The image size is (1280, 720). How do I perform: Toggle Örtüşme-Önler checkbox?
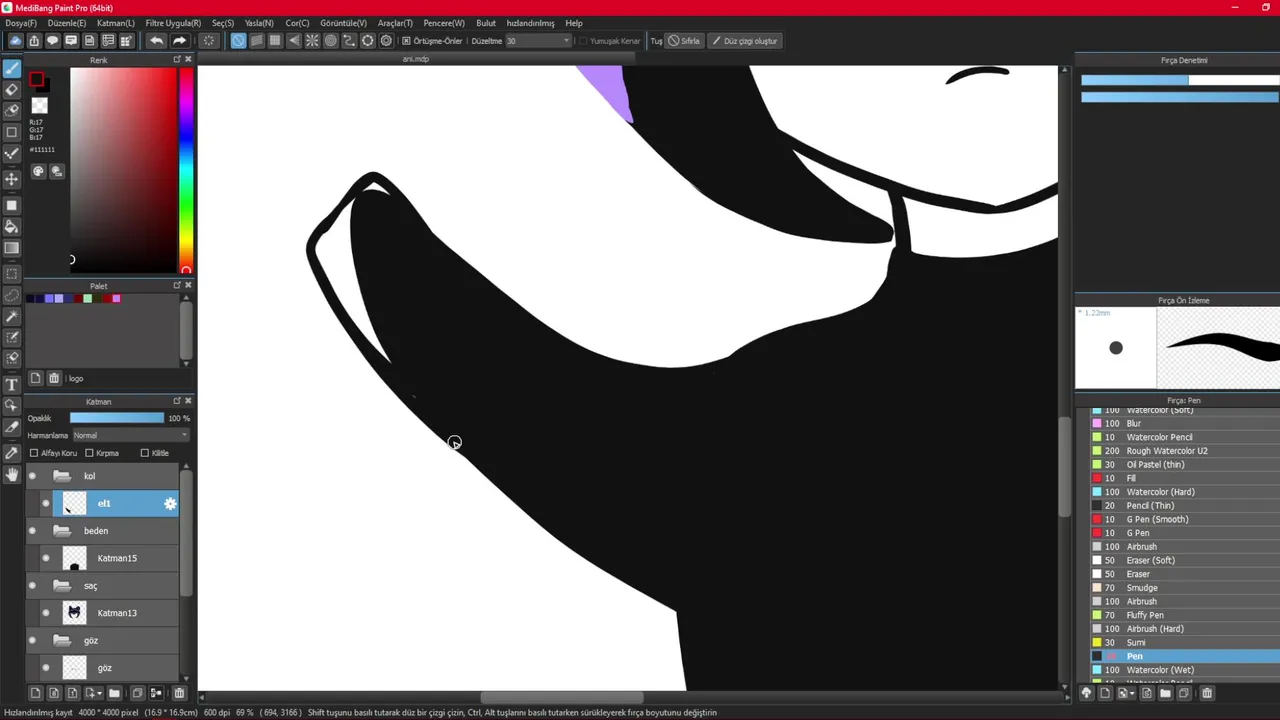(406, 41)
